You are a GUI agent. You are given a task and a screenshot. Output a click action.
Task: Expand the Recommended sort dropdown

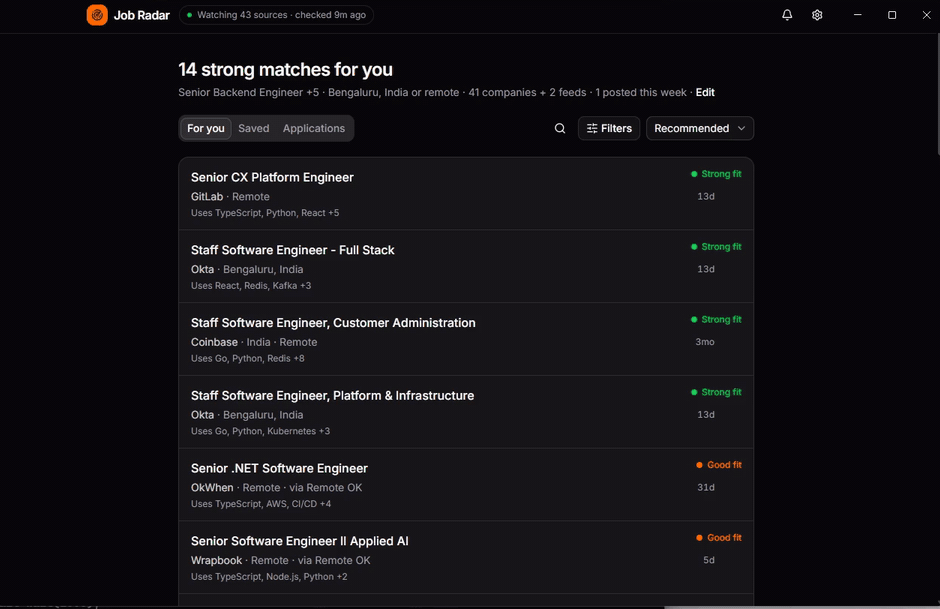click(700, 128)
